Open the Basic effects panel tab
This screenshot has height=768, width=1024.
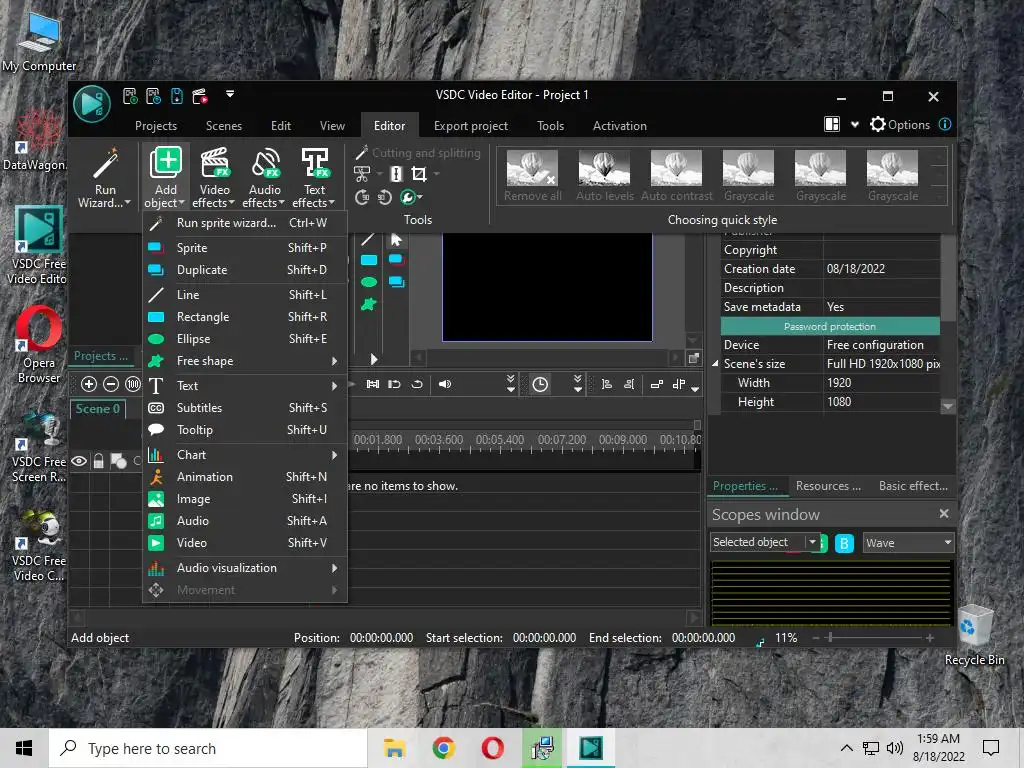point(913,486)
